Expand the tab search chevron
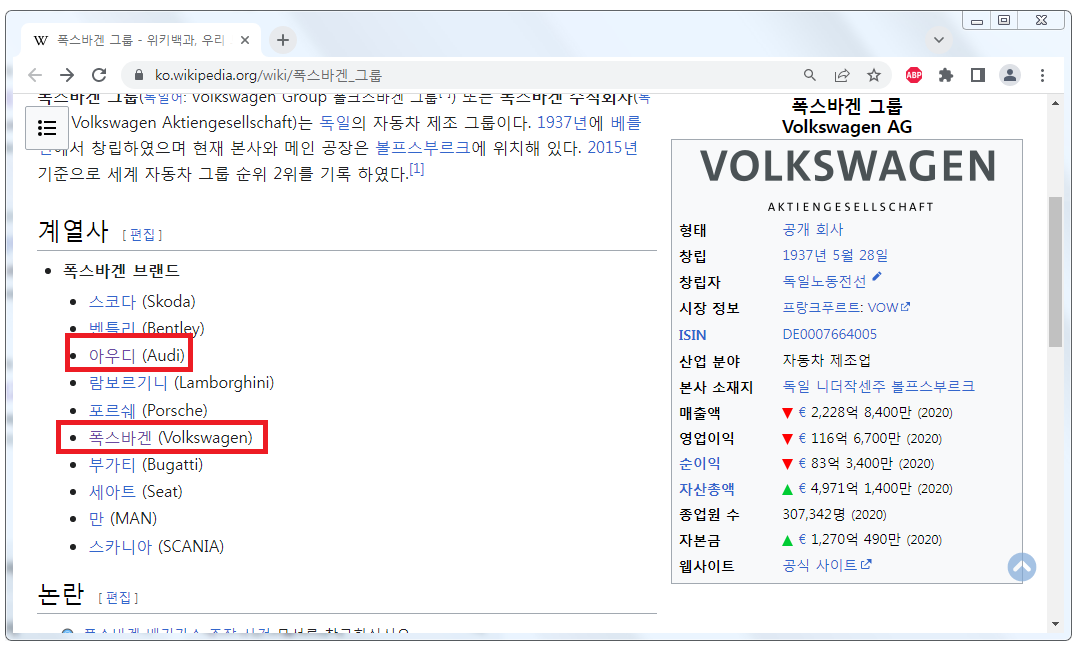Viewport: 1080px width, 648px height. click(x=938, y=40)
